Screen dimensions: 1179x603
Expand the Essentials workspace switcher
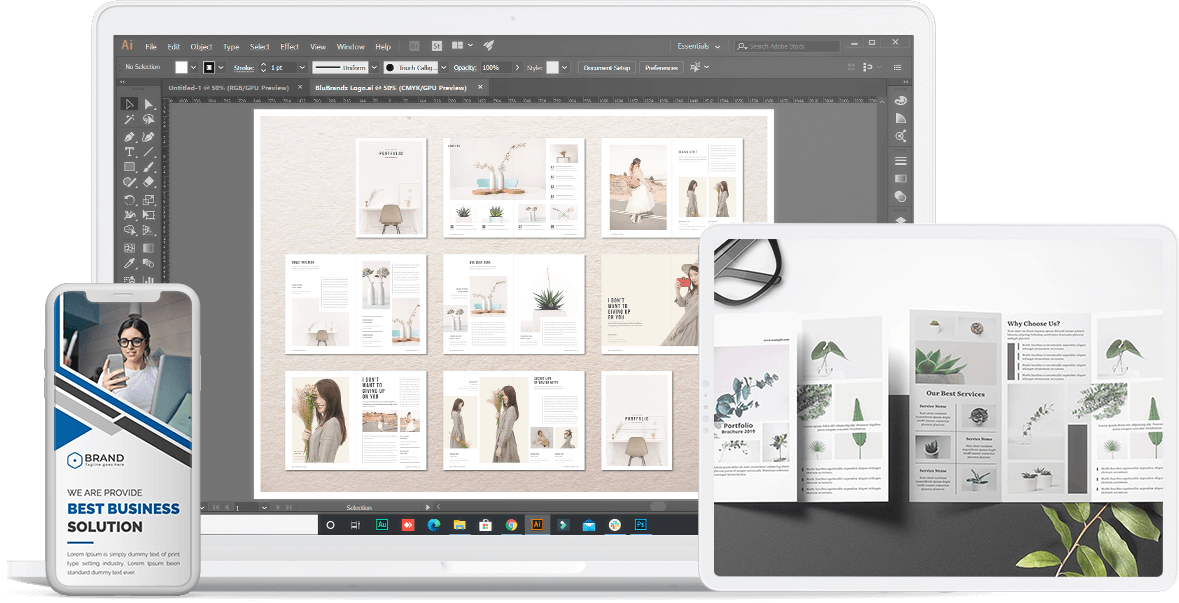click(698, 46)
